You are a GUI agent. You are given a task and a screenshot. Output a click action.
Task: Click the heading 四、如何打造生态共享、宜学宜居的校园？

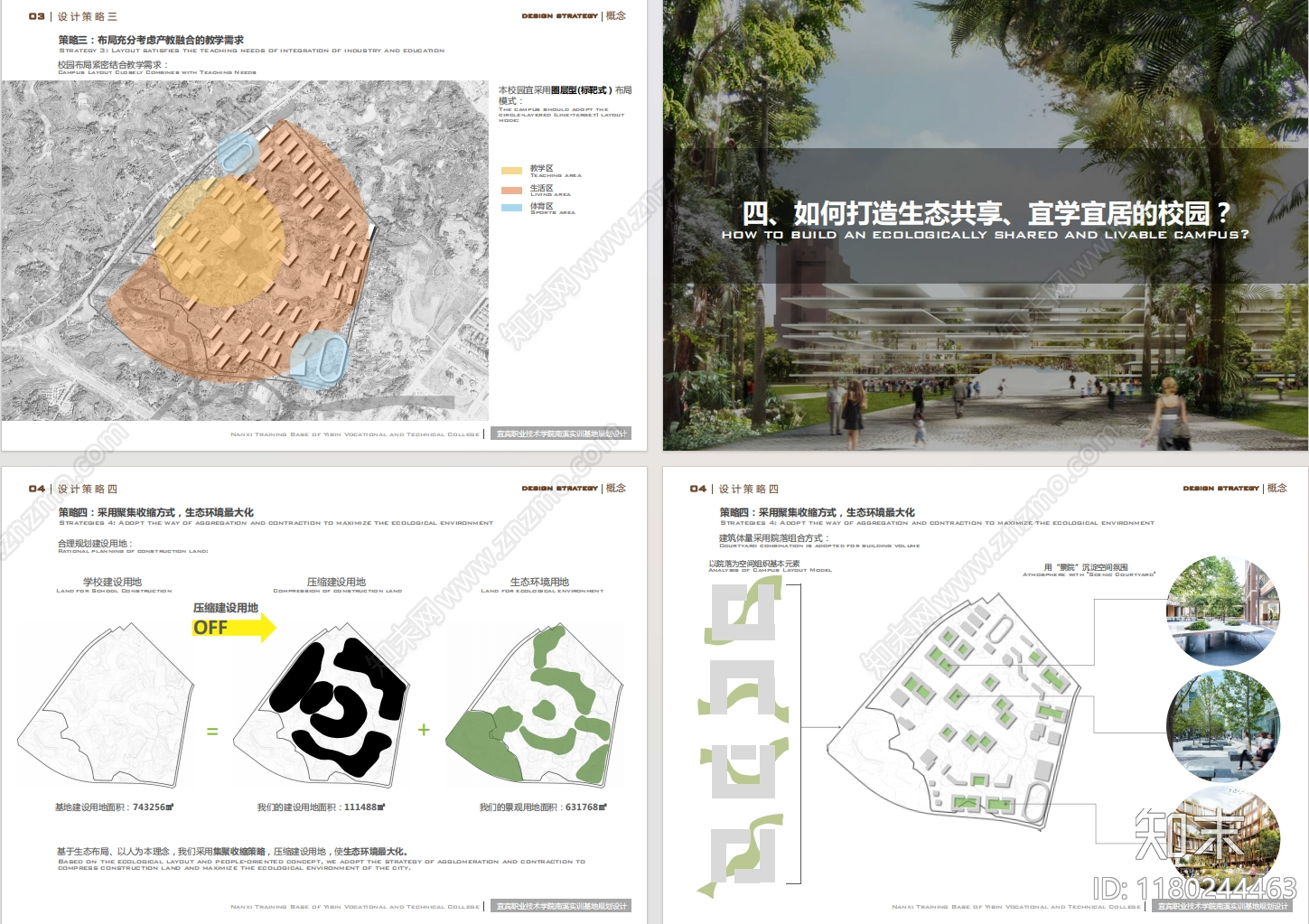point(986,214)
